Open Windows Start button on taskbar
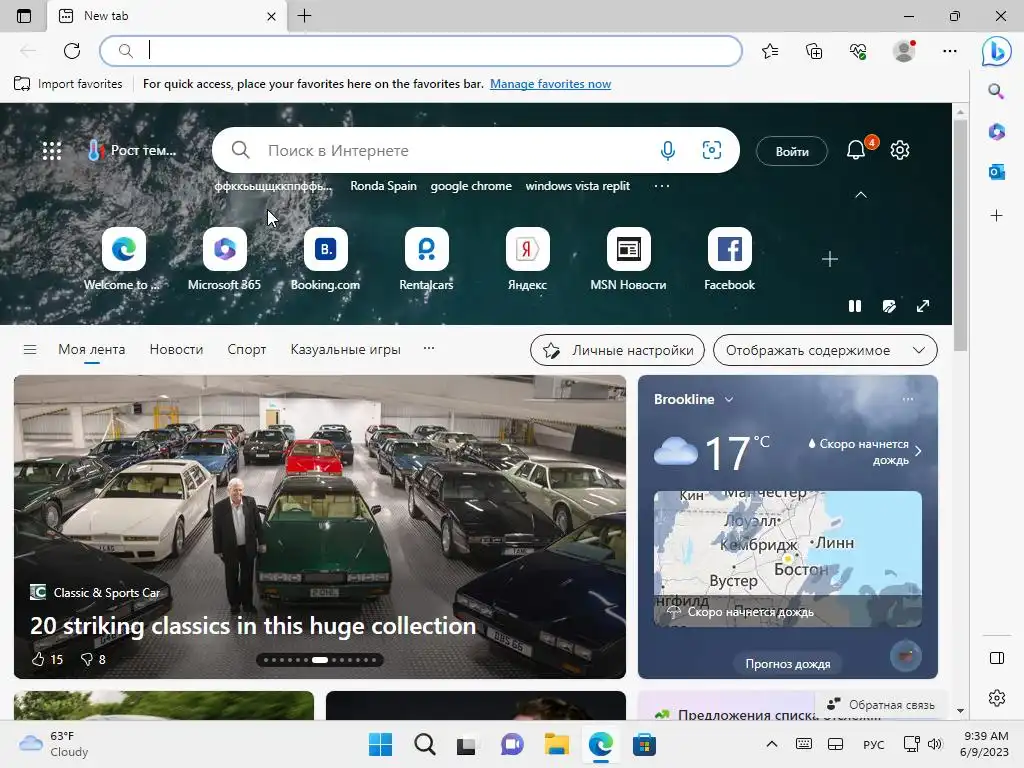 381,744
